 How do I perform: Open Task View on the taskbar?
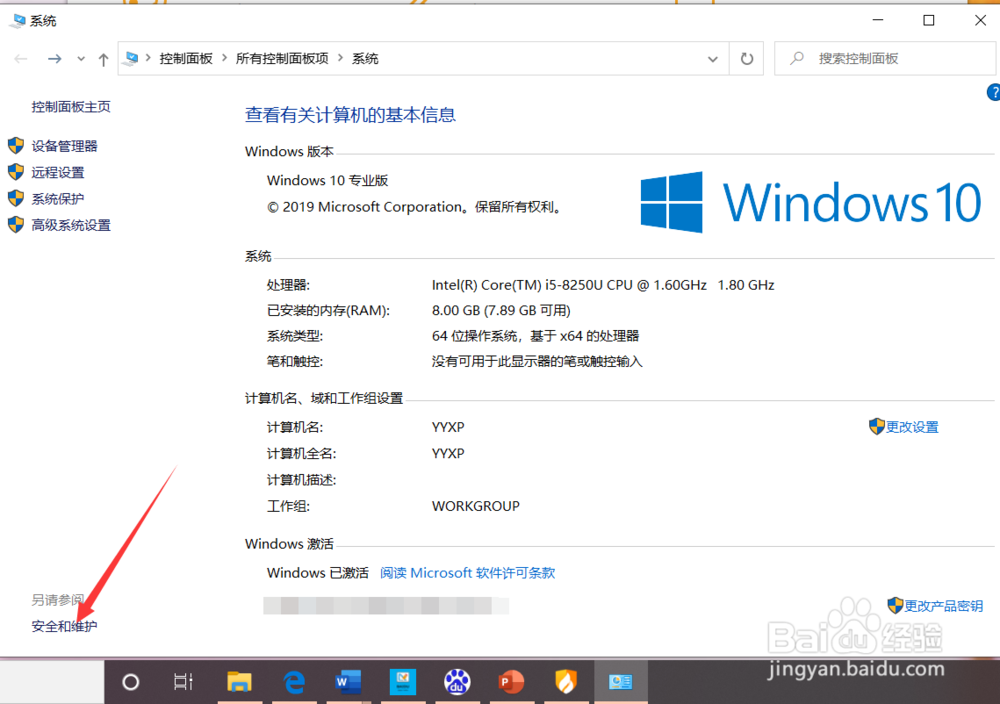tap(183, 682)
